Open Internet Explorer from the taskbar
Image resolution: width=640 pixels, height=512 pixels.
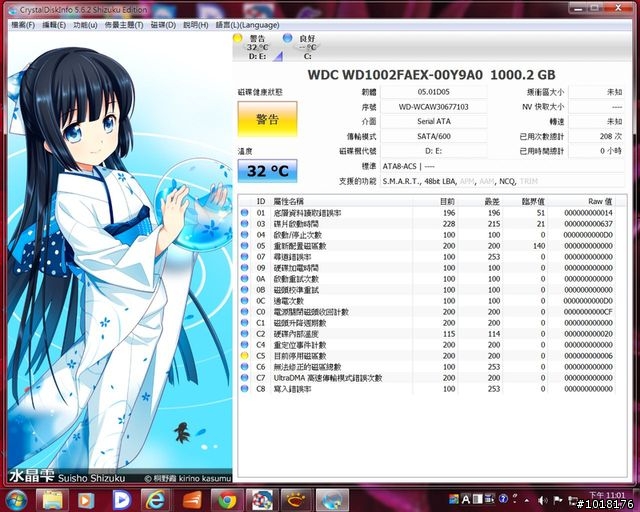tap(155, 500)
